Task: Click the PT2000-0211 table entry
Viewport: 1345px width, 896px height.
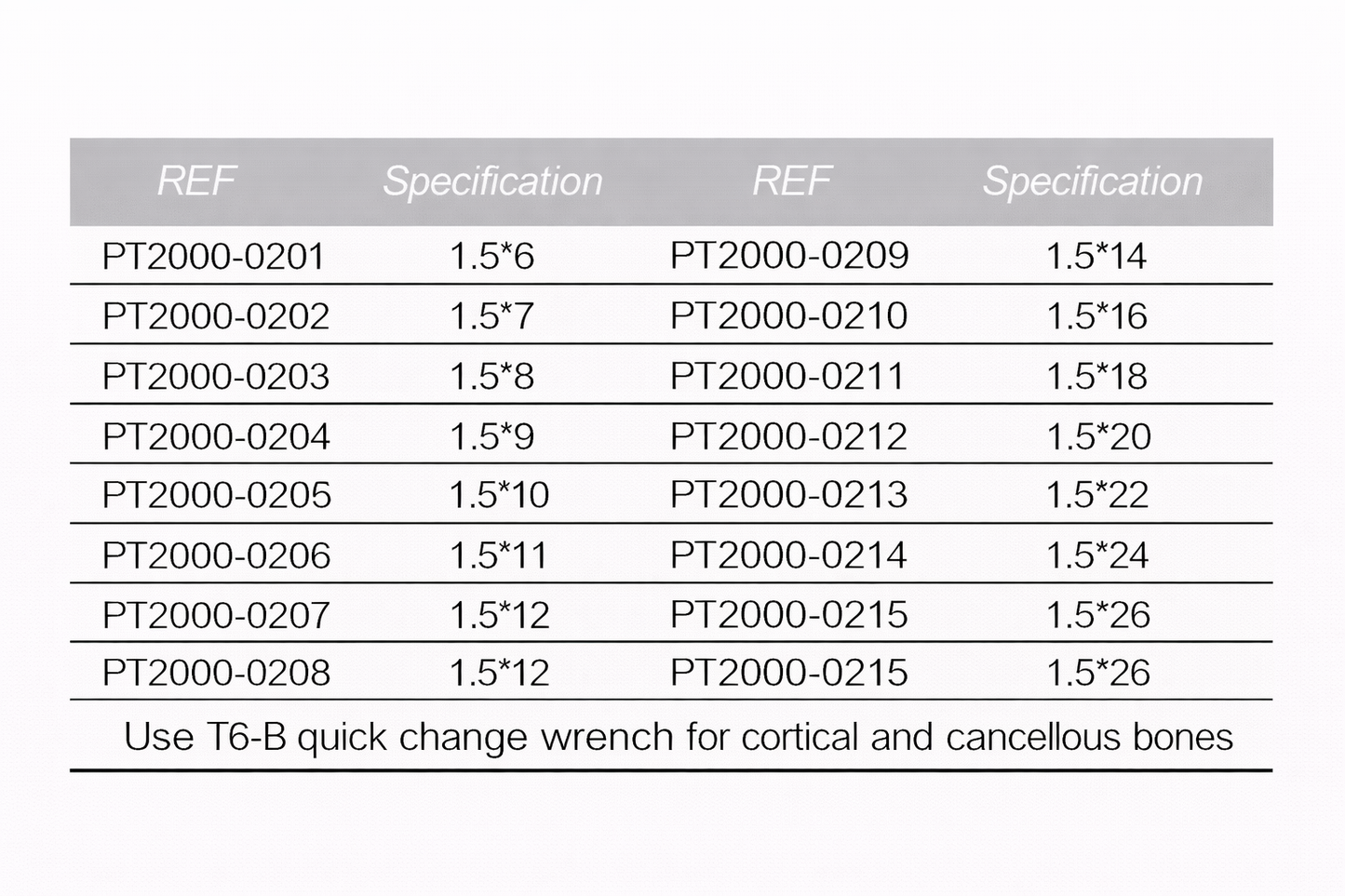Action: pos(787,377)
